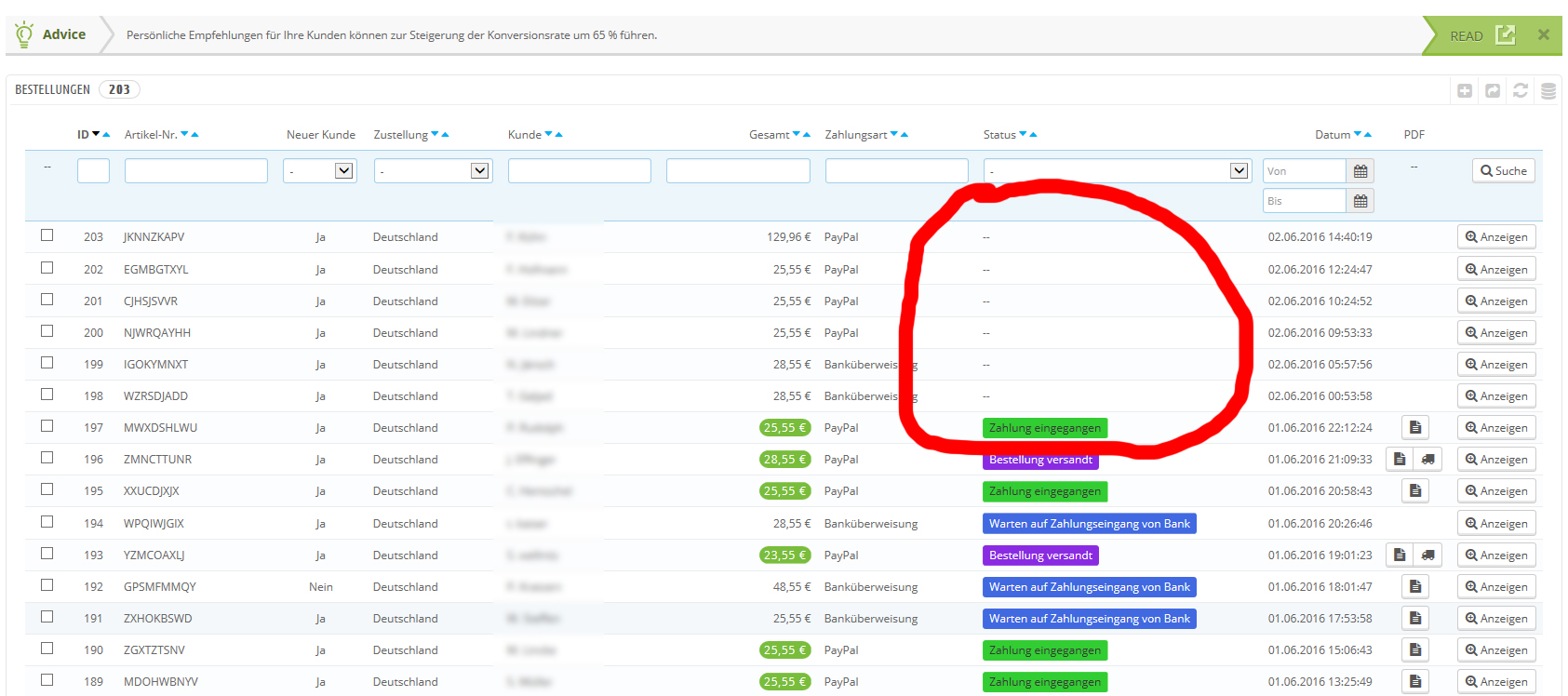
Task: Click the down sort arrow beside Gesamt
Action: 797,134
